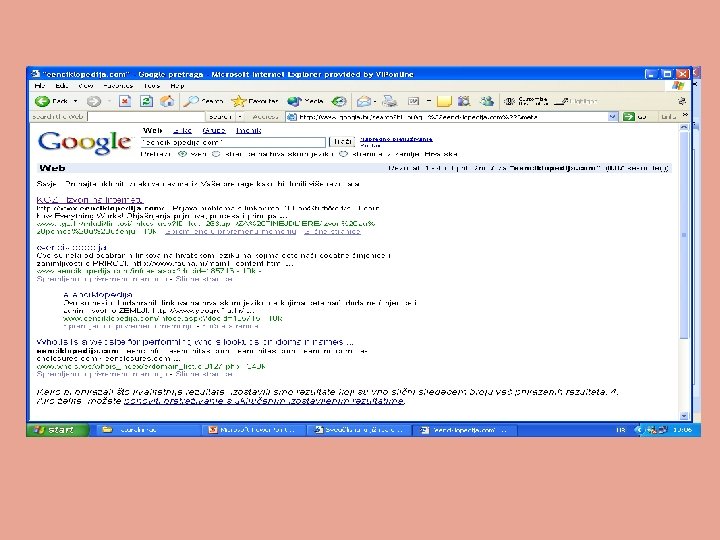Click the page scrollbar up arrow
720x540 pixels.
point(684,127)
